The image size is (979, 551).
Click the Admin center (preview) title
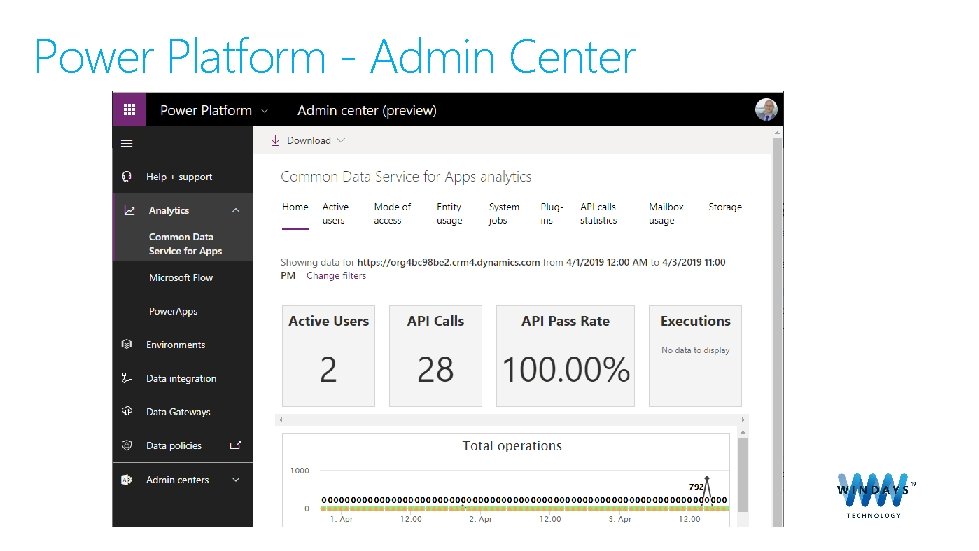(367, 110)
